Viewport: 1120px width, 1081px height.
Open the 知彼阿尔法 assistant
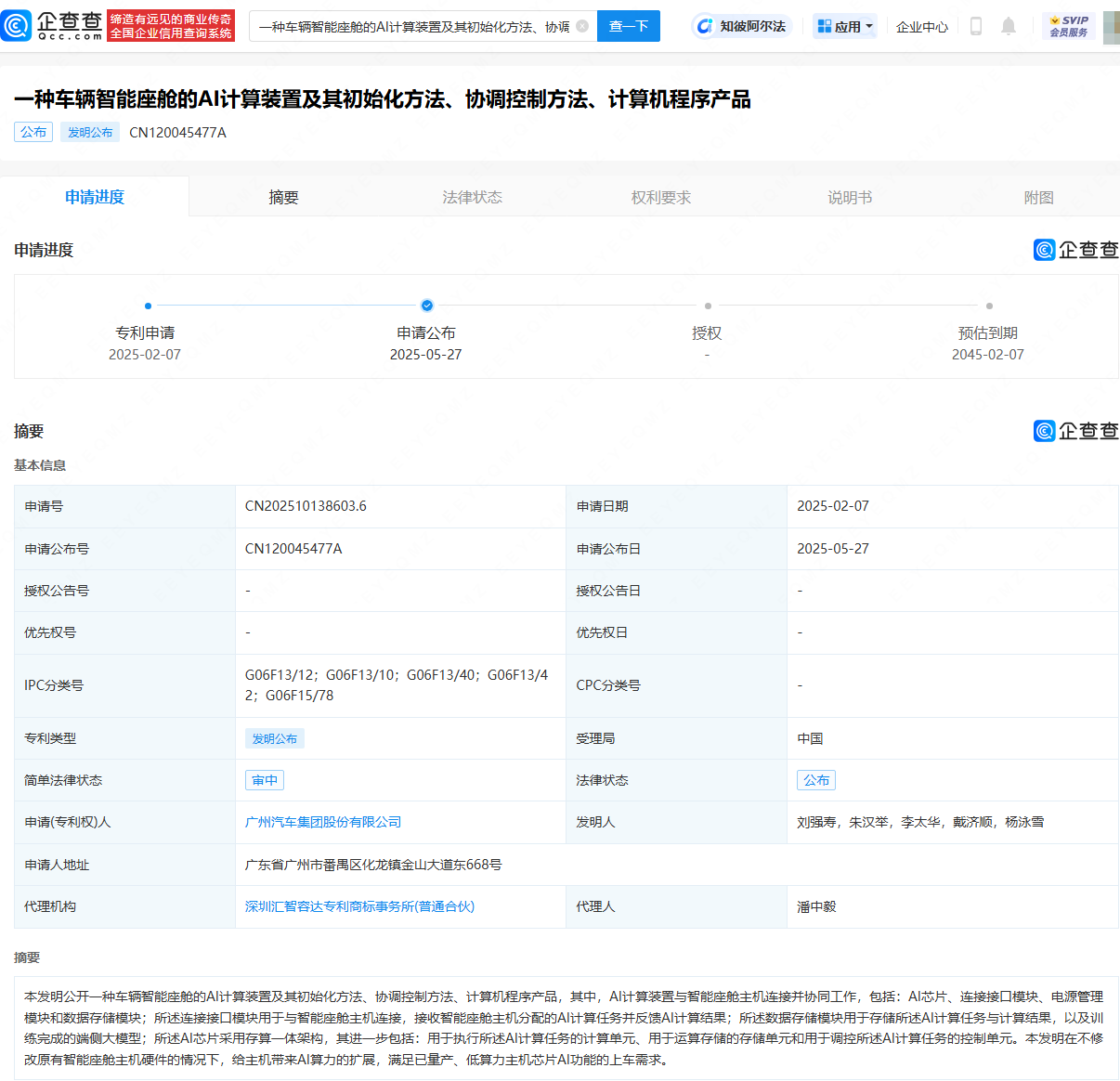click(x=742, y=26)
